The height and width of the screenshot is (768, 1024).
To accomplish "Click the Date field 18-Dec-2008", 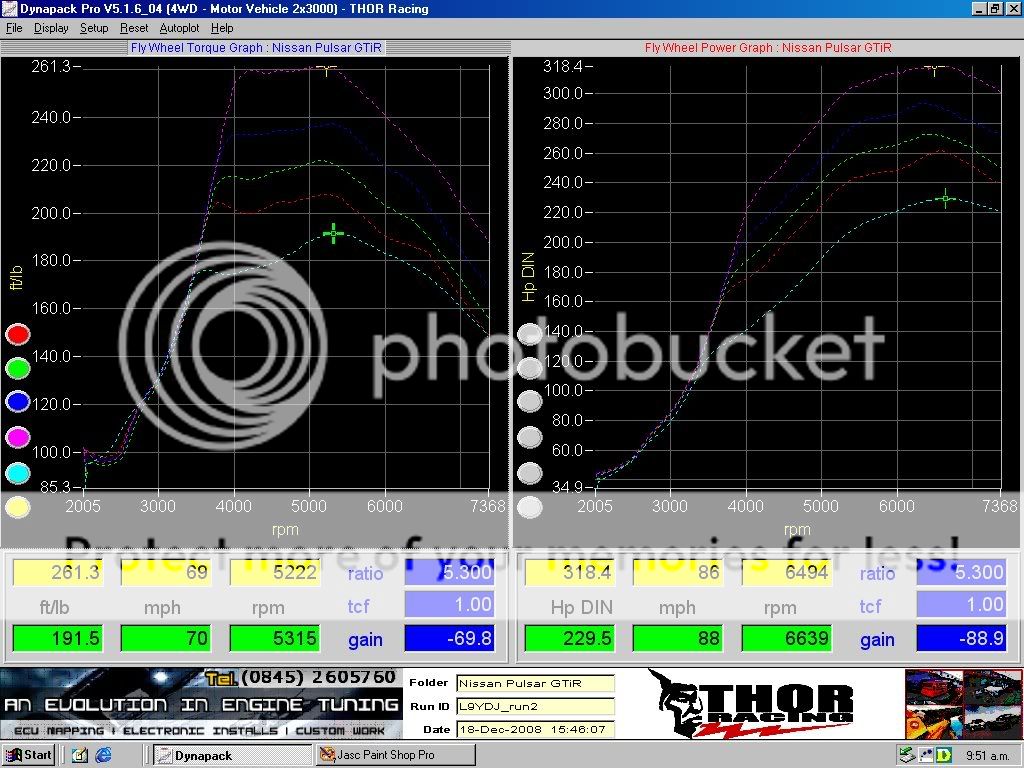I will 535,729.
